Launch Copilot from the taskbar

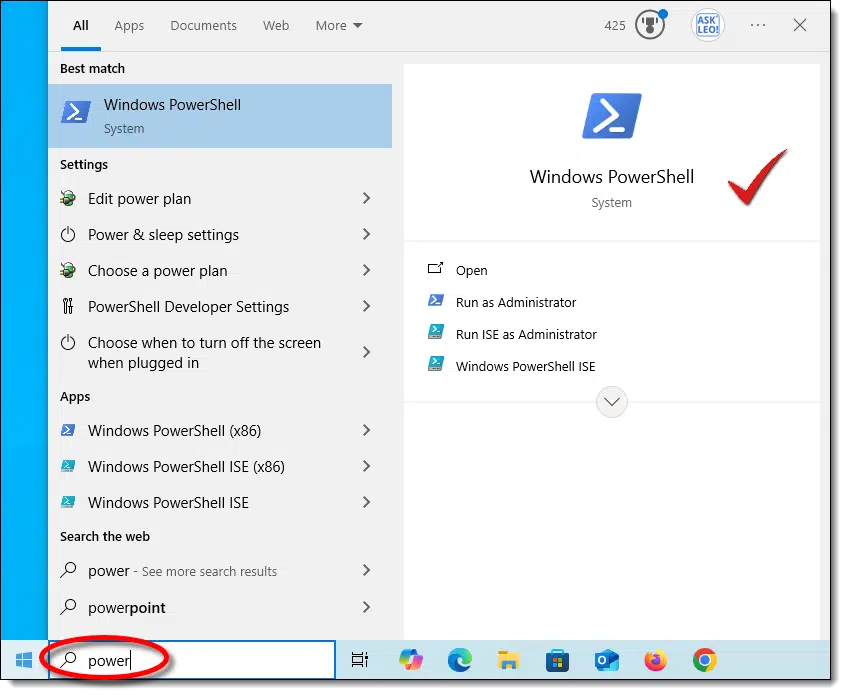click(410, 660)
